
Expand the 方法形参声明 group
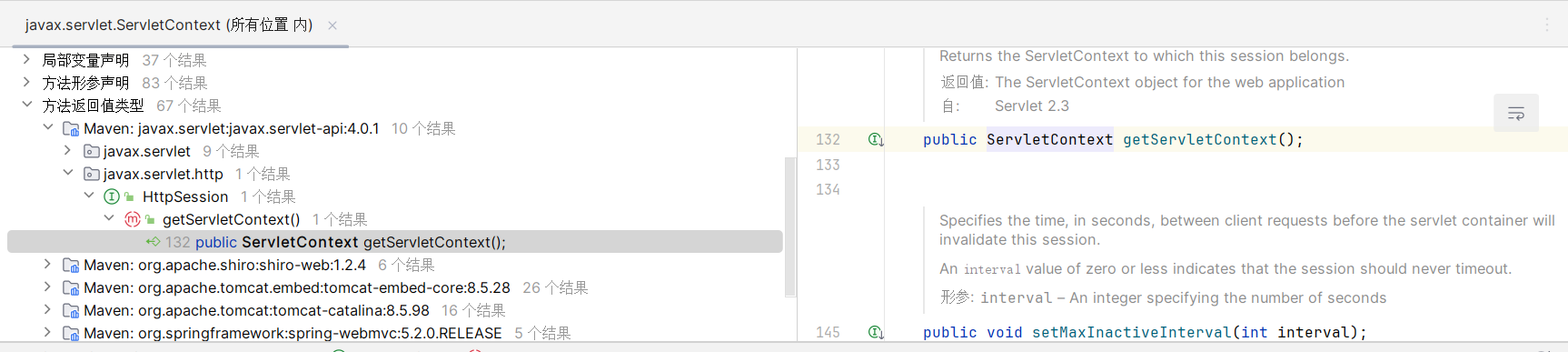(26, 83)
